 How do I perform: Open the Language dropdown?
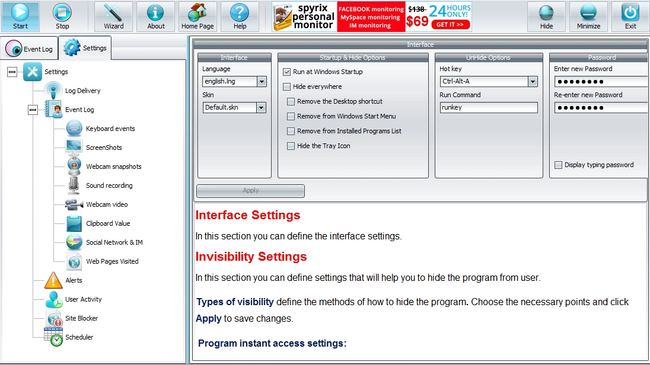(x=262, y=82)
